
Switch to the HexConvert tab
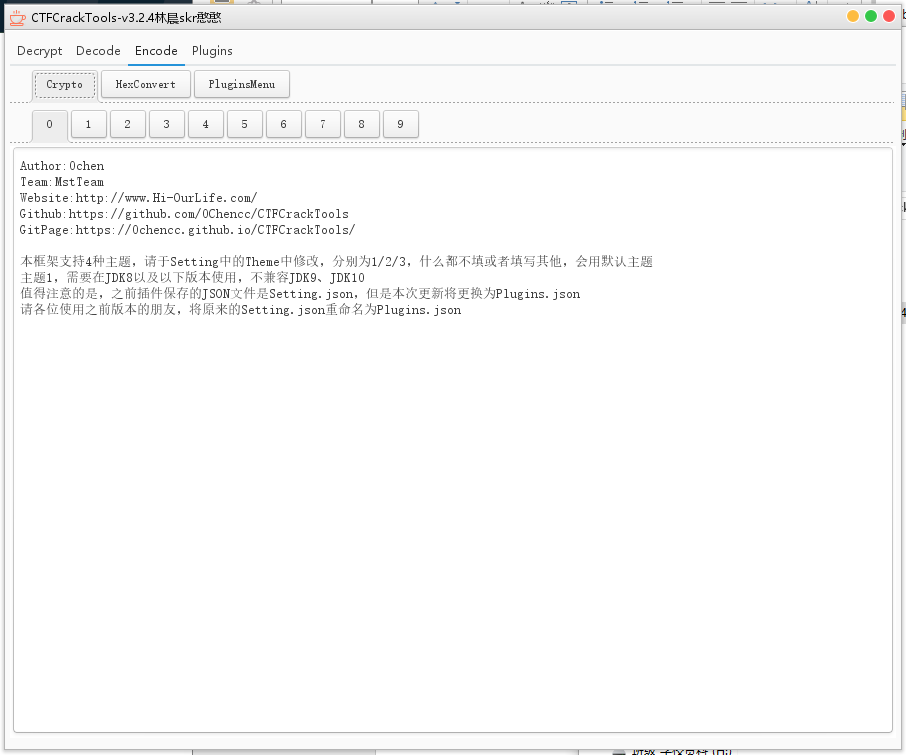point(146,84)
